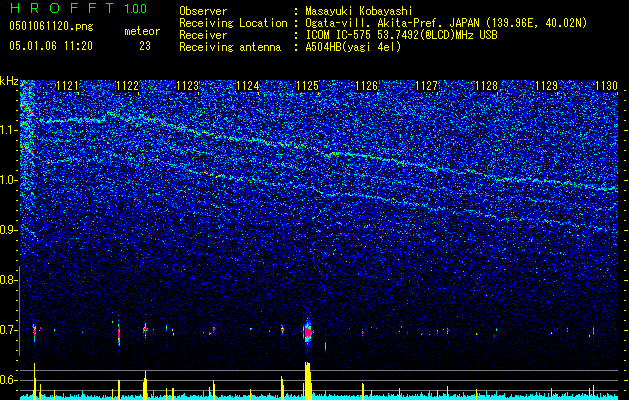Click the 0.9 frequency axis label
This screenshot has height=400, width=629.
click(x=8, y=230)
